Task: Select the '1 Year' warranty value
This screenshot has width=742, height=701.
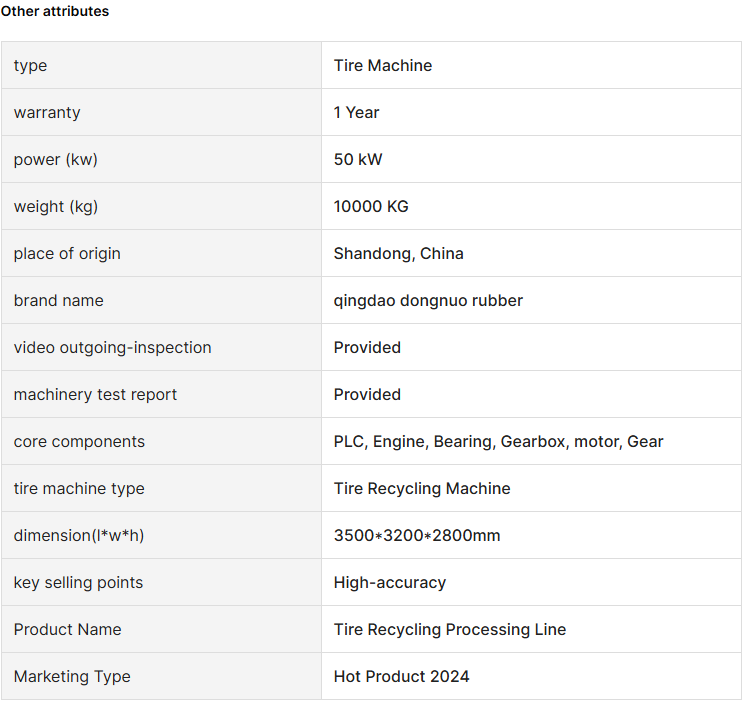Action: 356,112
